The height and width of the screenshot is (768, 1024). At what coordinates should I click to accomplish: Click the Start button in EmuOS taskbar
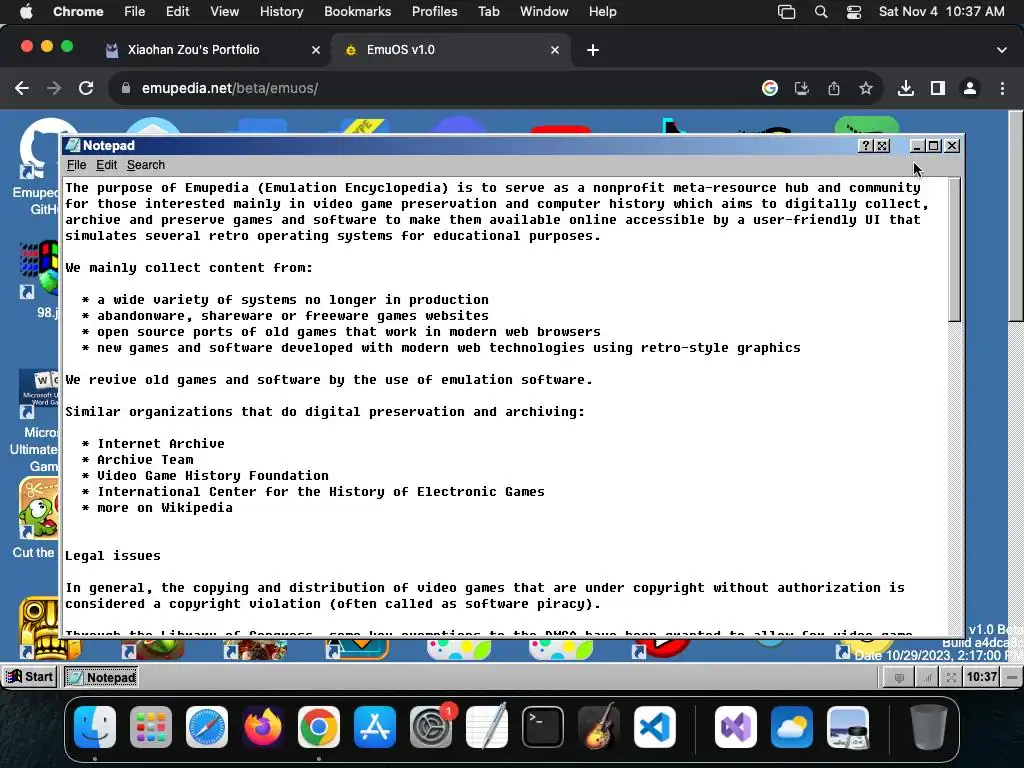click(x=30, y=677)
